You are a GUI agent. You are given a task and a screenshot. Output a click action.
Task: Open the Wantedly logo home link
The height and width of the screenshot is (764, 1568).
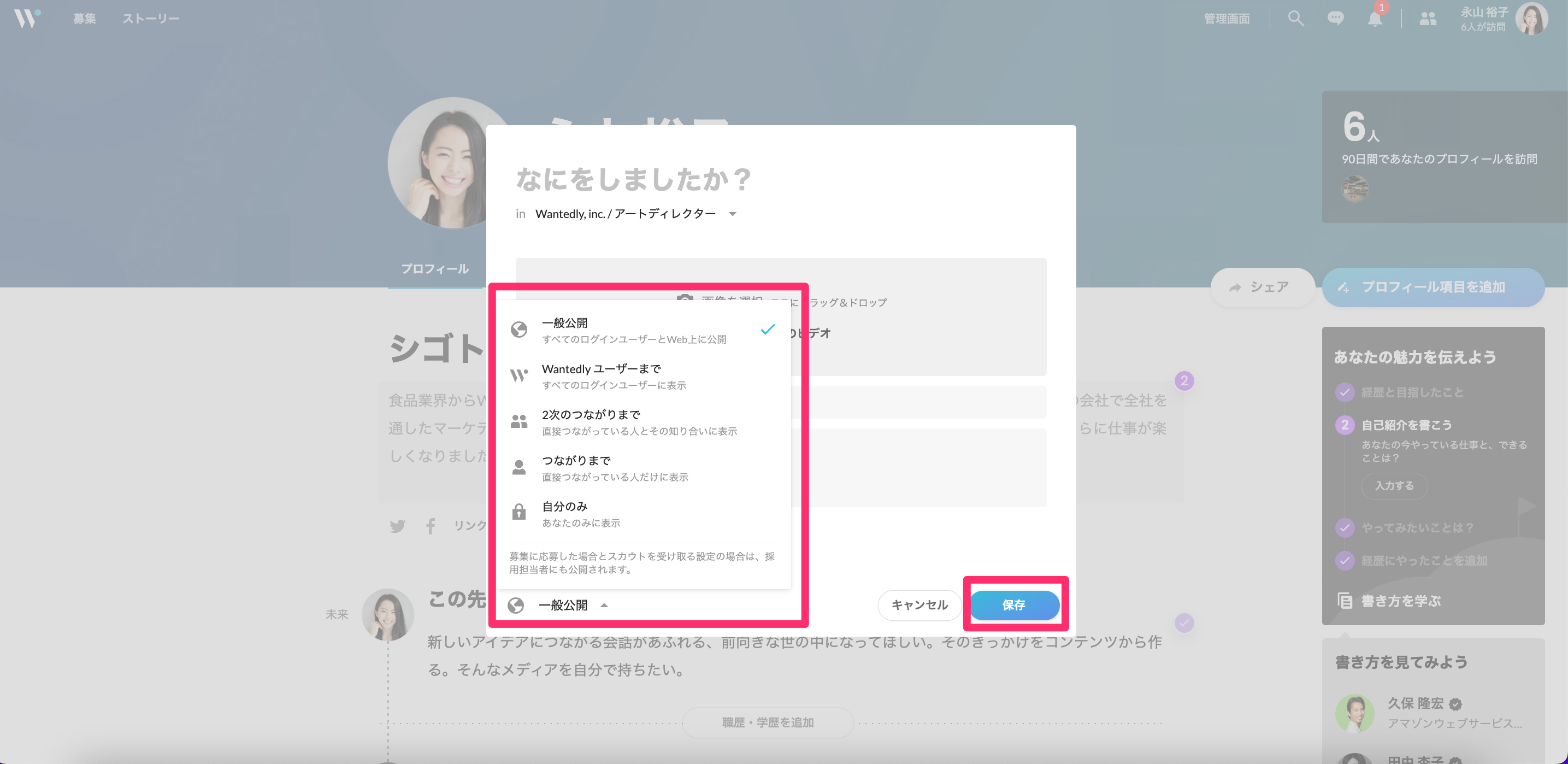27,18
